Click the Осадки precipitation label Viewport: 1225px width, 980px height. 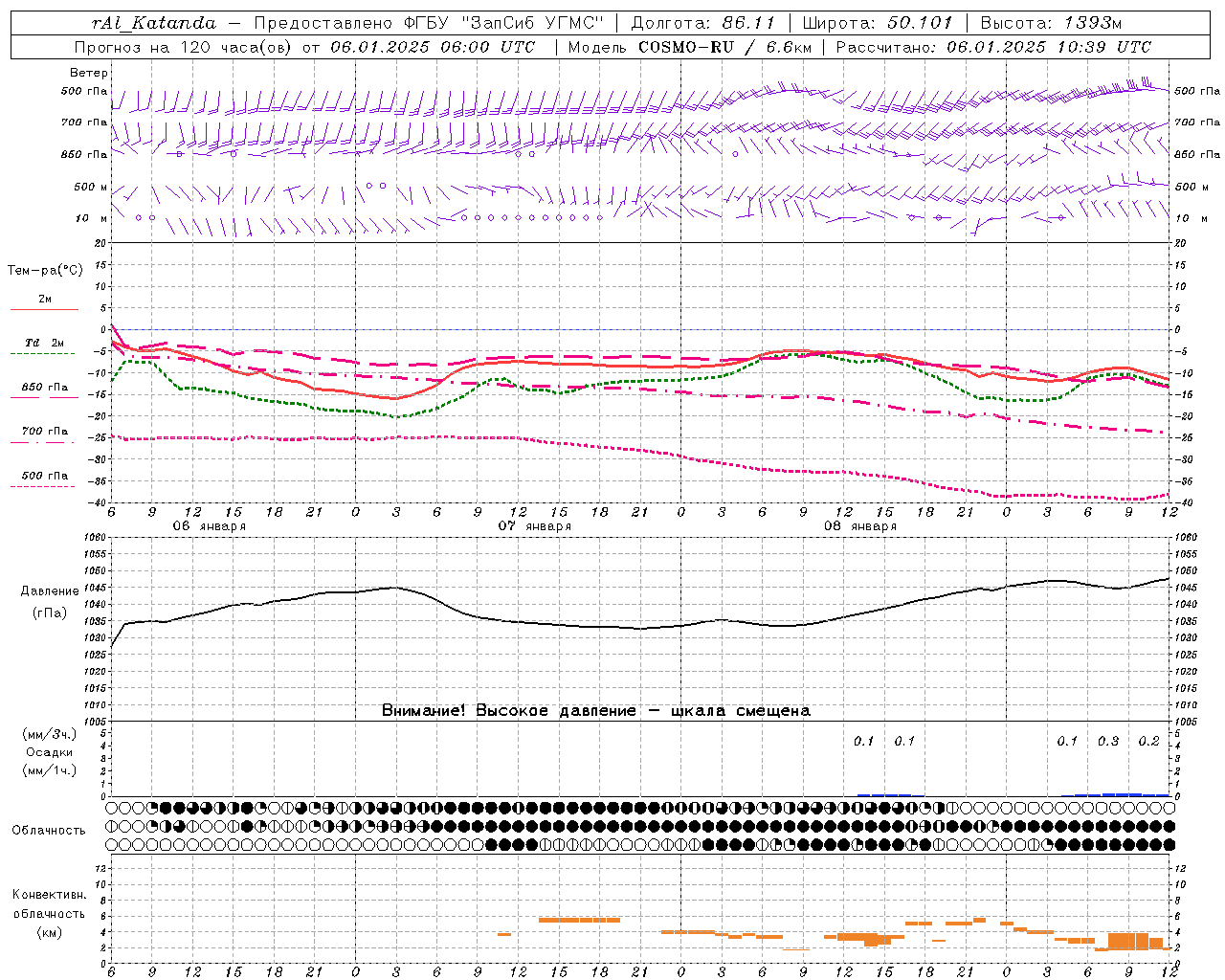point(50,752)
